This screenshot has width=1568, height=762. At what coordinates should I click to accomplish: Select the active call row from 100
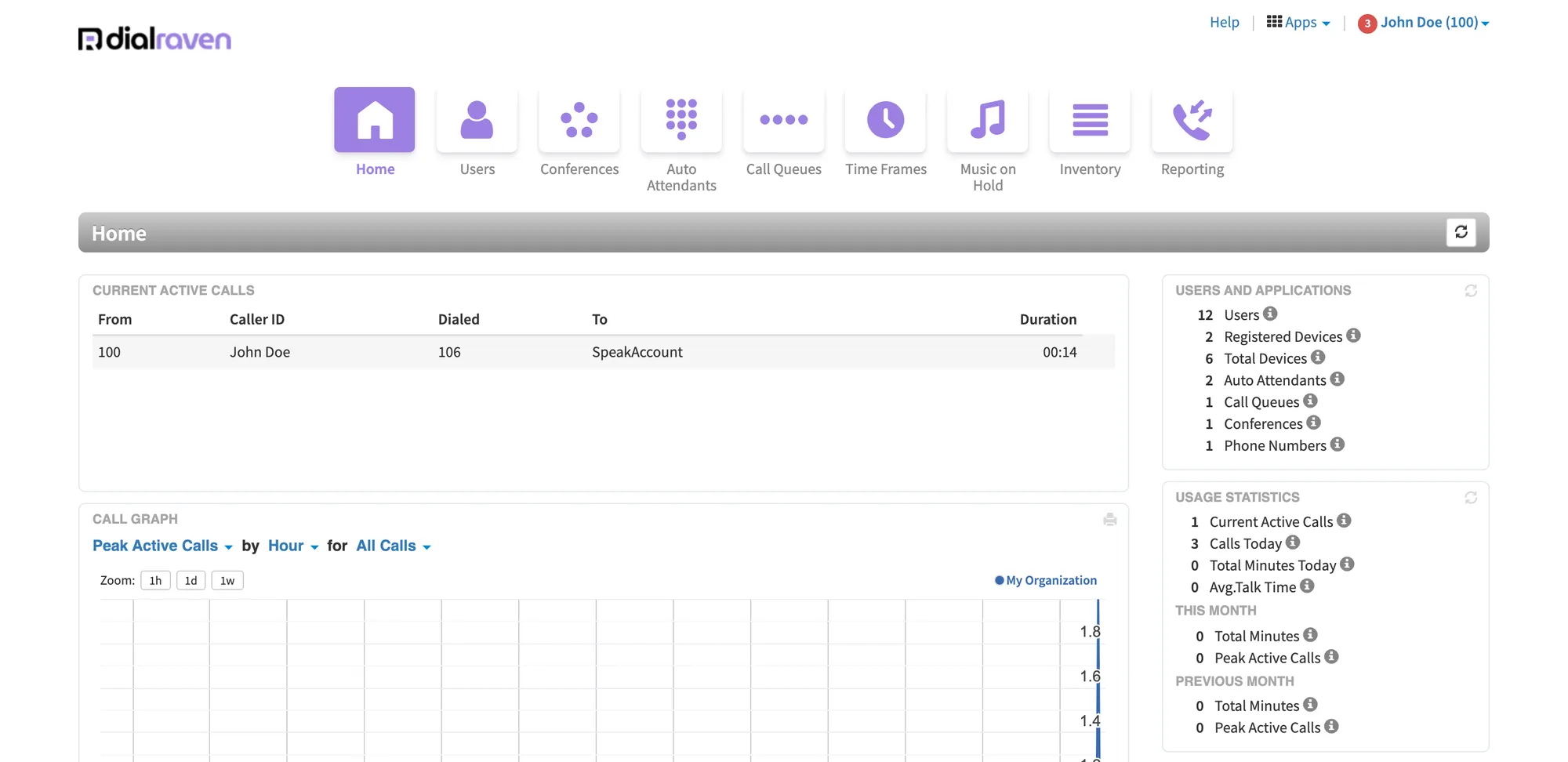(604, 353)
